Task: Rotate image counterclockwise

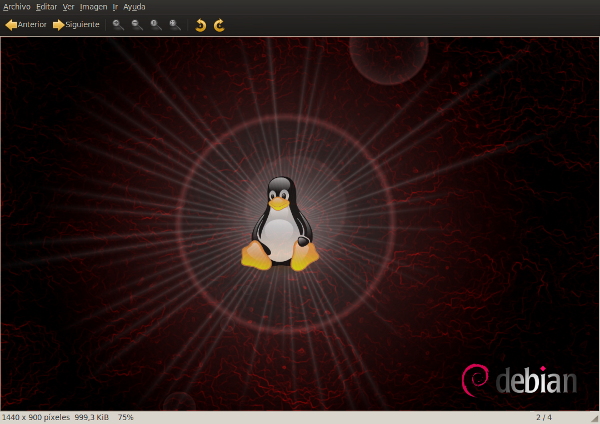Action: 201,25
